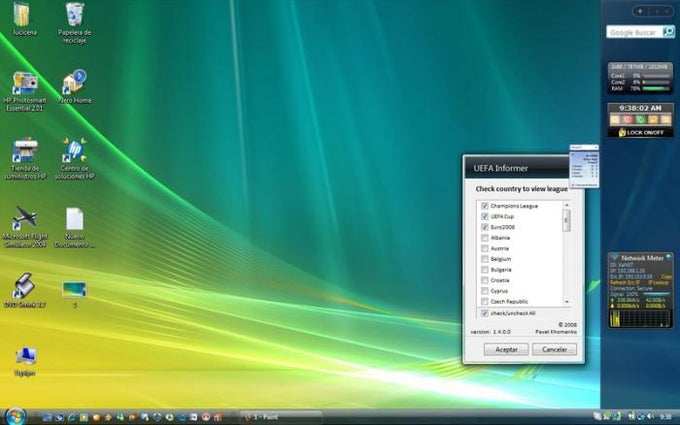680x425 pixels.
Task: Click the league list scrollbar thumb
Action: tap(566, 220)
